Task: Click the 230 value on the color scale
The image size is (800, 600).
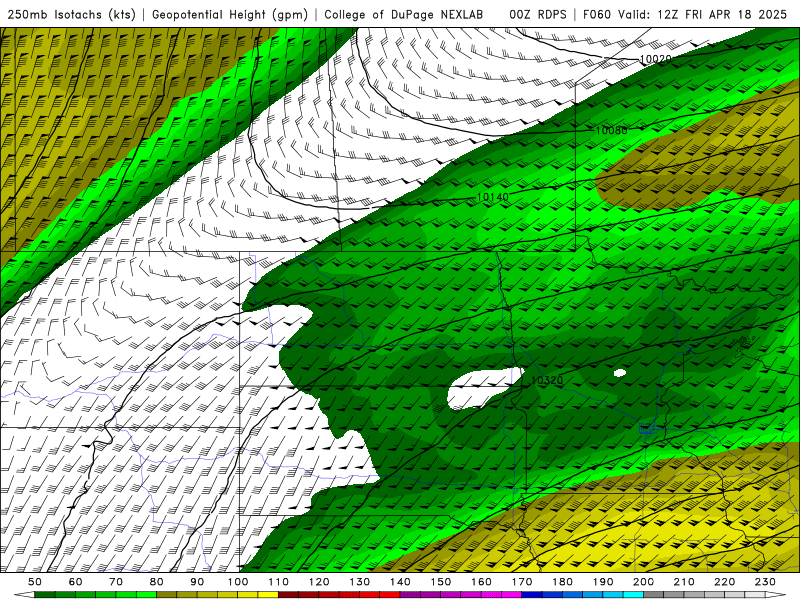Action: tap(765, 582)
